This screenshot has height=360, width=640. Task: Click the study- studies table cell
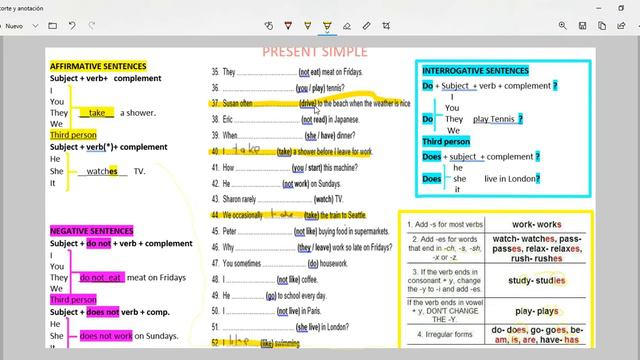pos(537,281)
